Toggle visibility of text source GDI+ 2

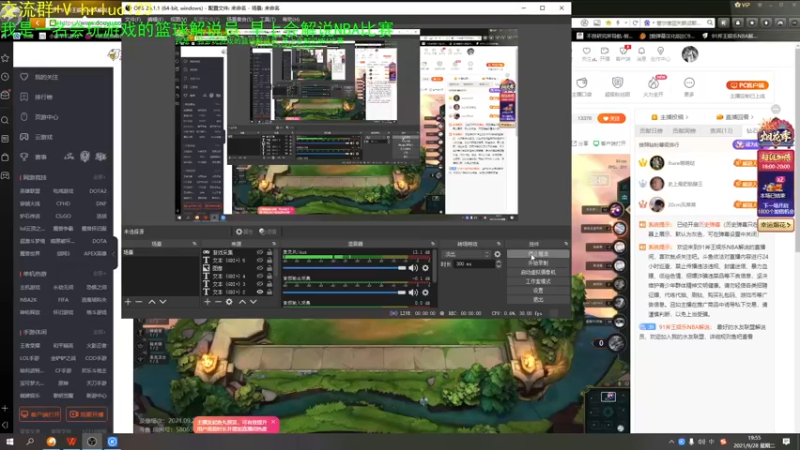click(260, 292)
